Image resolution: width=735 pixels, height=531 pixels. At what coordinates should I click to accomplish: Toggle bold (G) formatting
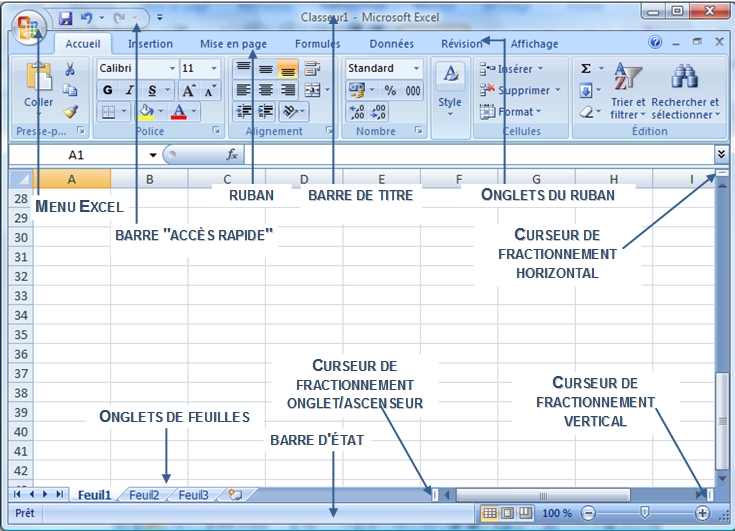108,90
